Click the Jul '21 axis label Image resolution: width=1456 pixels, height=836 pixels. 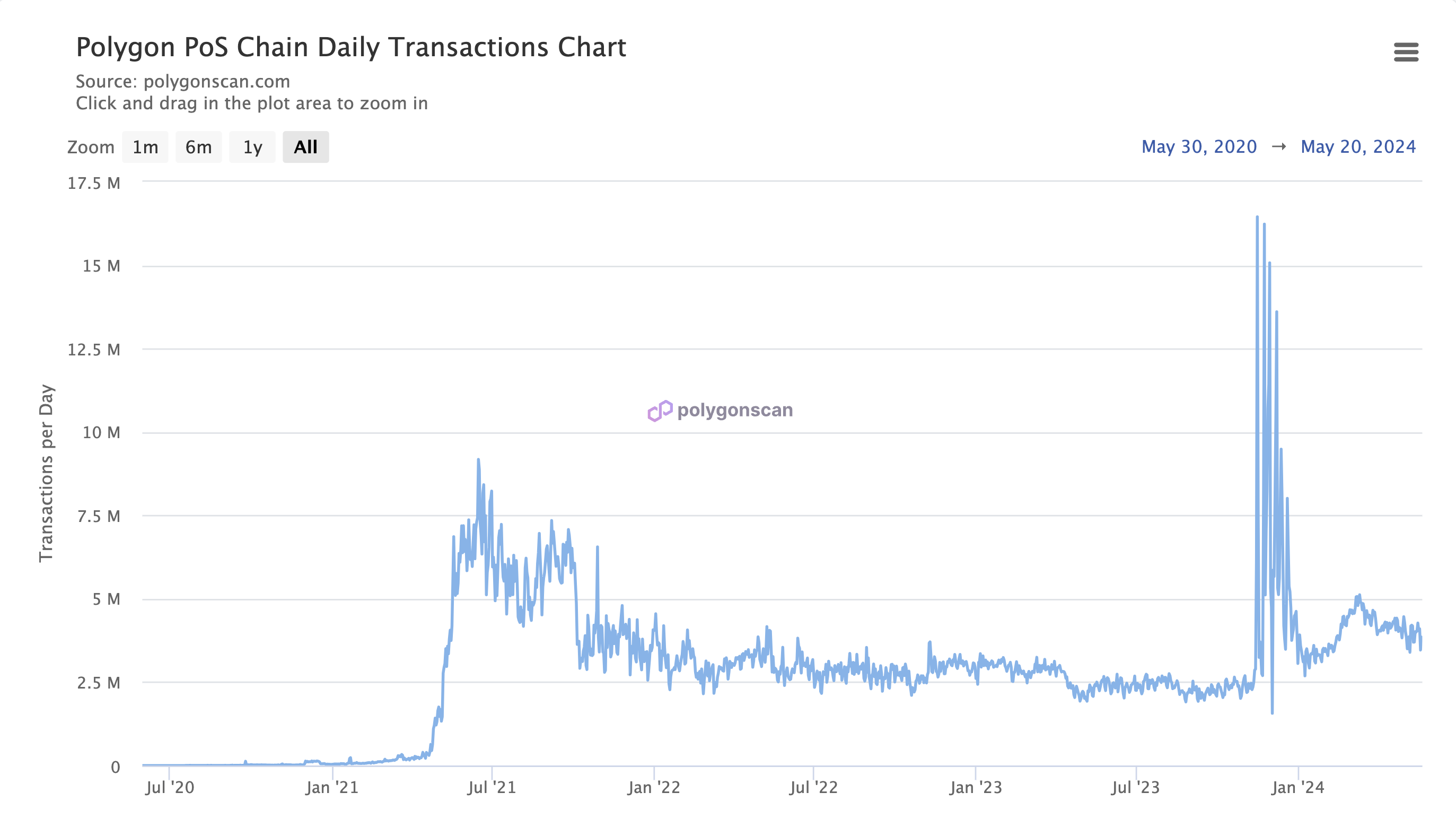click(x=492, y=787)
